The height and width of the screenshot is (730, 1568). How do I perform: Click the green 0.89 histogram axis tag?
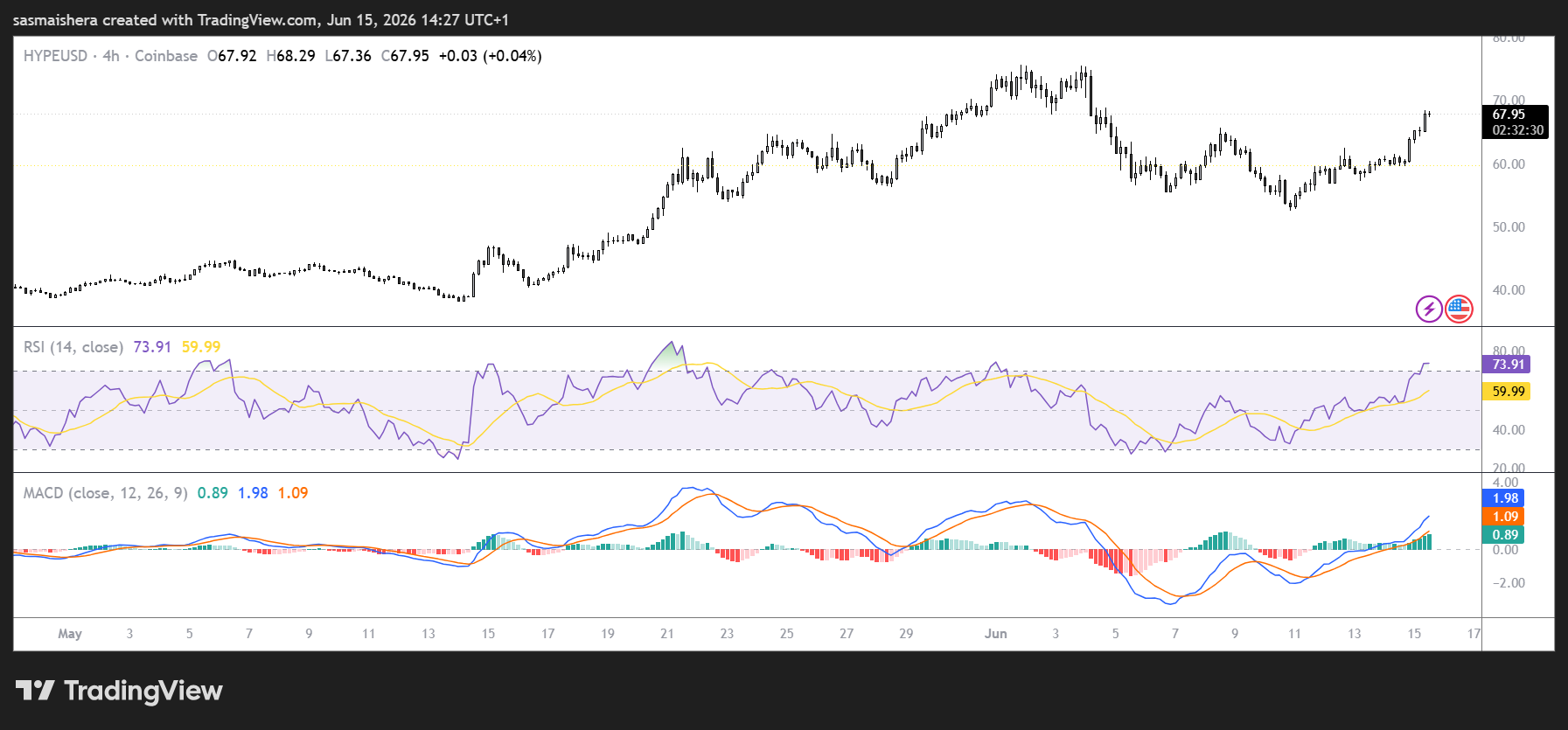click(x=1504, y=535)
